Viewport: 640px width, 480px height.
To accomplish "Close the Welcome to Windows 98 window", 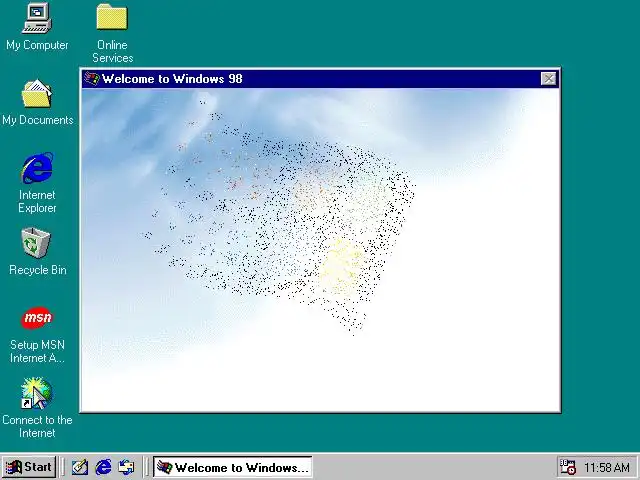I will 548,78.
